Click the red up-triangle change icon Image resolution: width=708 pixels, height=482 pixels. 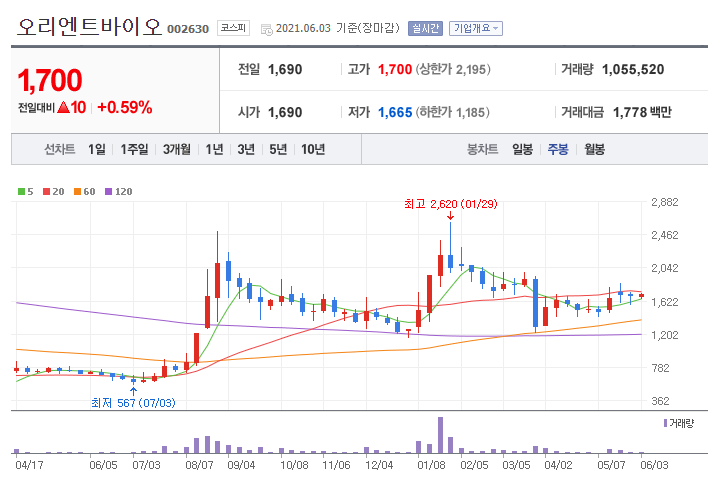click(x=64, y=107)
